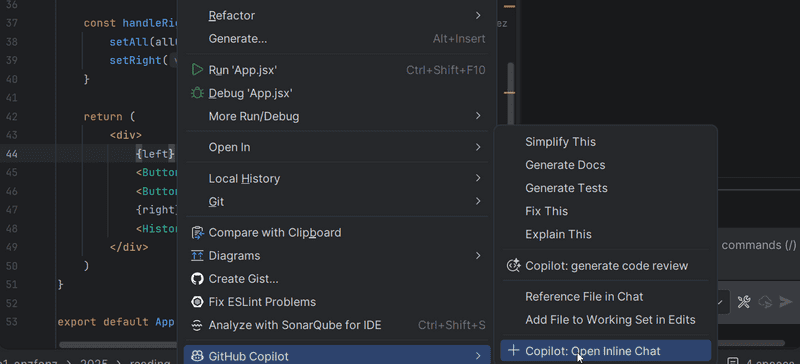Click the chat panel horizontal scrollbar
Viewport: 800px width, 364px height.
pyautogui.click(x=751, y=343)
